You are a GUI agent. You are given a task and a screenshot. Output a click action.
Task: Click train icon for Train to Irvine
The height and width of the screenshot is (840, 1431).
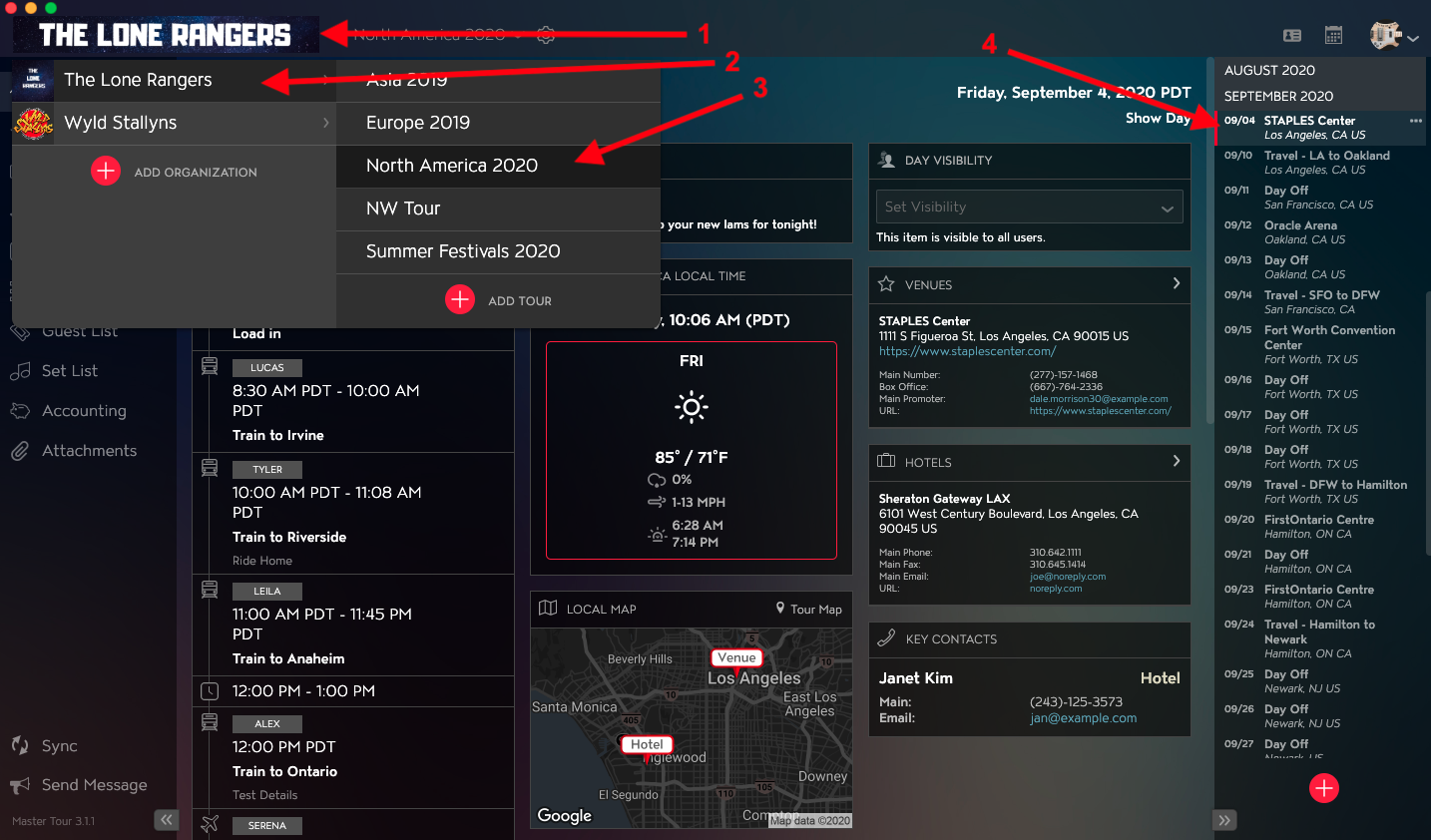pos(210,366)
